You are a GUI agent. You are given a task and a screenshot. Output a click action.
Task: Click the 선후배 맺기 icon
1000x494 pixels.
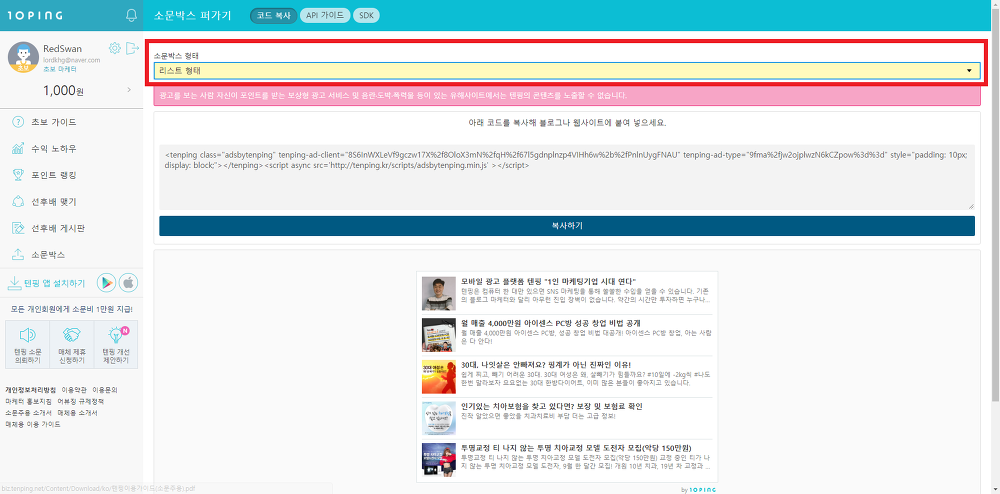[18, 201]
